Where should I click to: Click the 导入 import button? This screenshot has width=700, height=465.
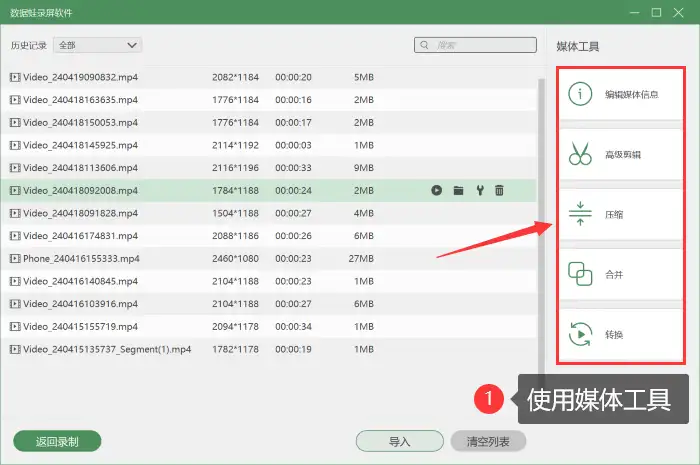pos(400,441)
